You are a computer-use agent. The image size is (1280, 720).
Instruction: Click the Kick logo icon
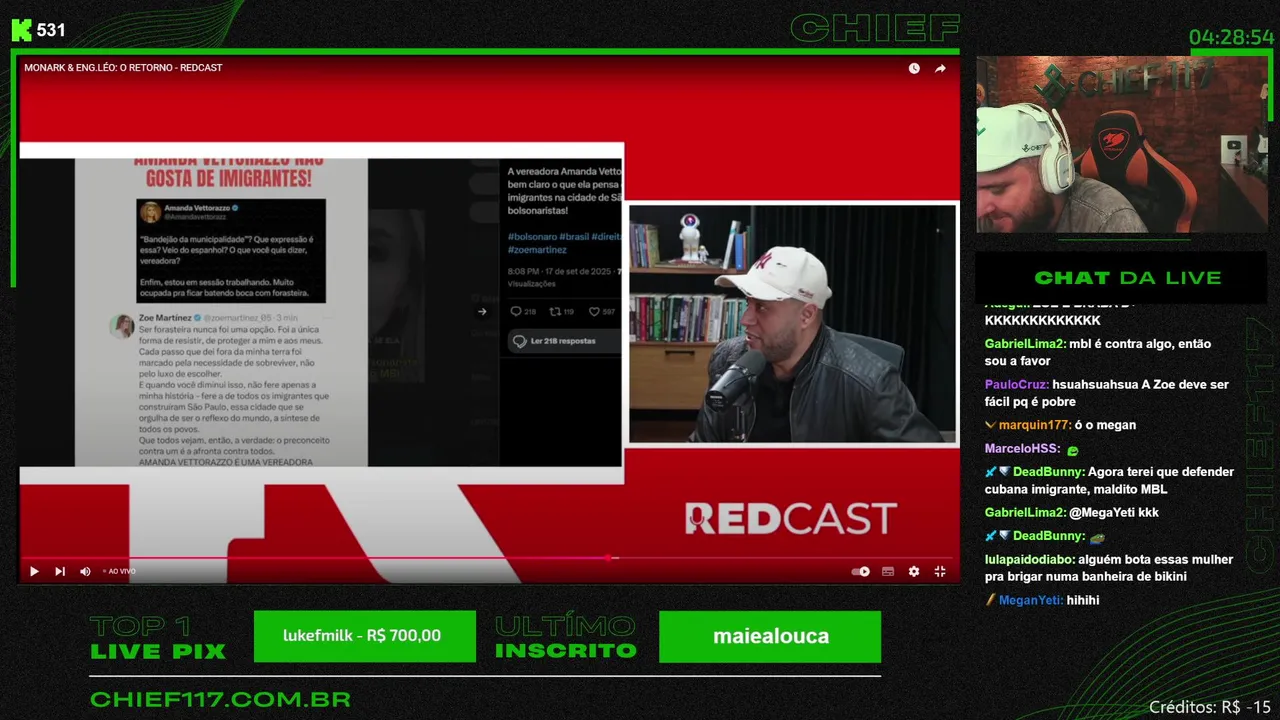click(21, 30)
